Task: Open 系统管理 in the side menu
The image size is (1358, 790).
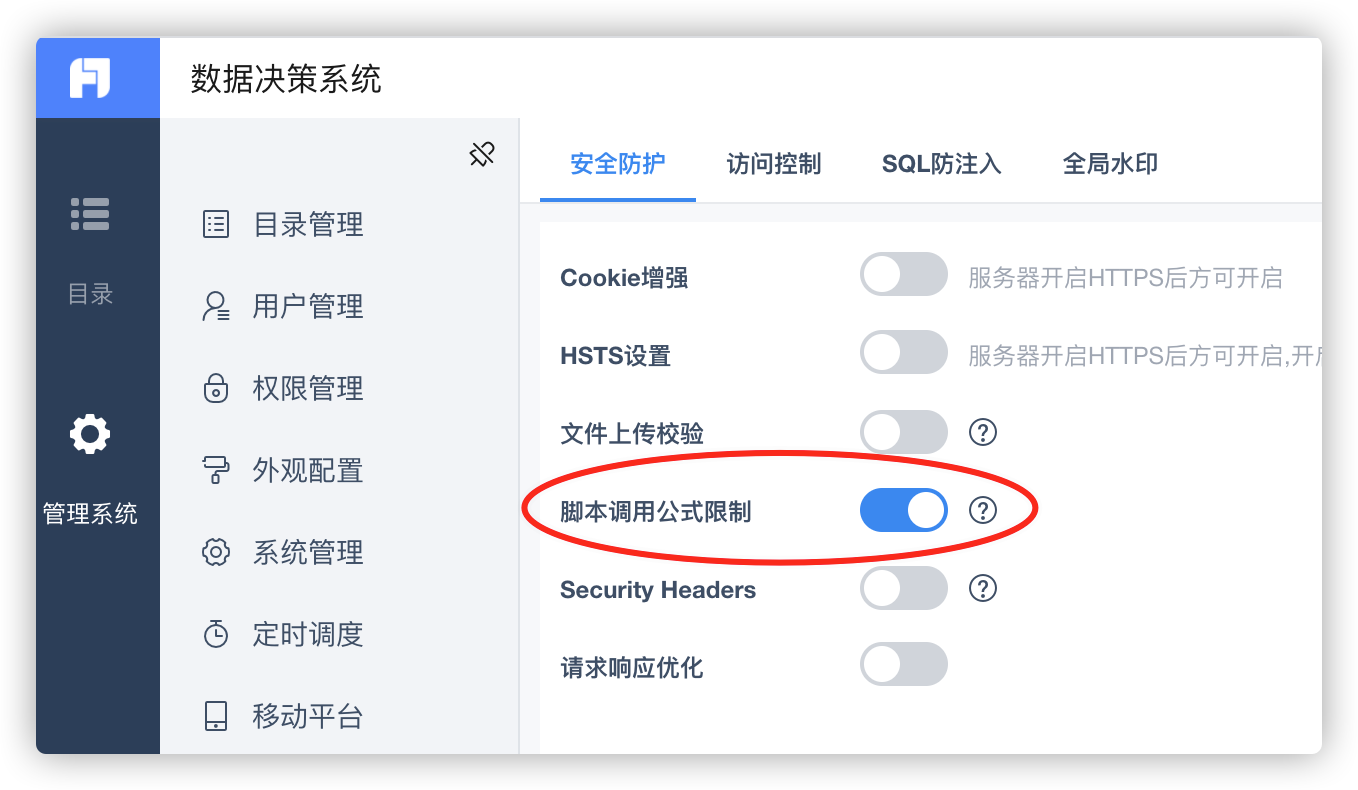Action: click(283, 552)
